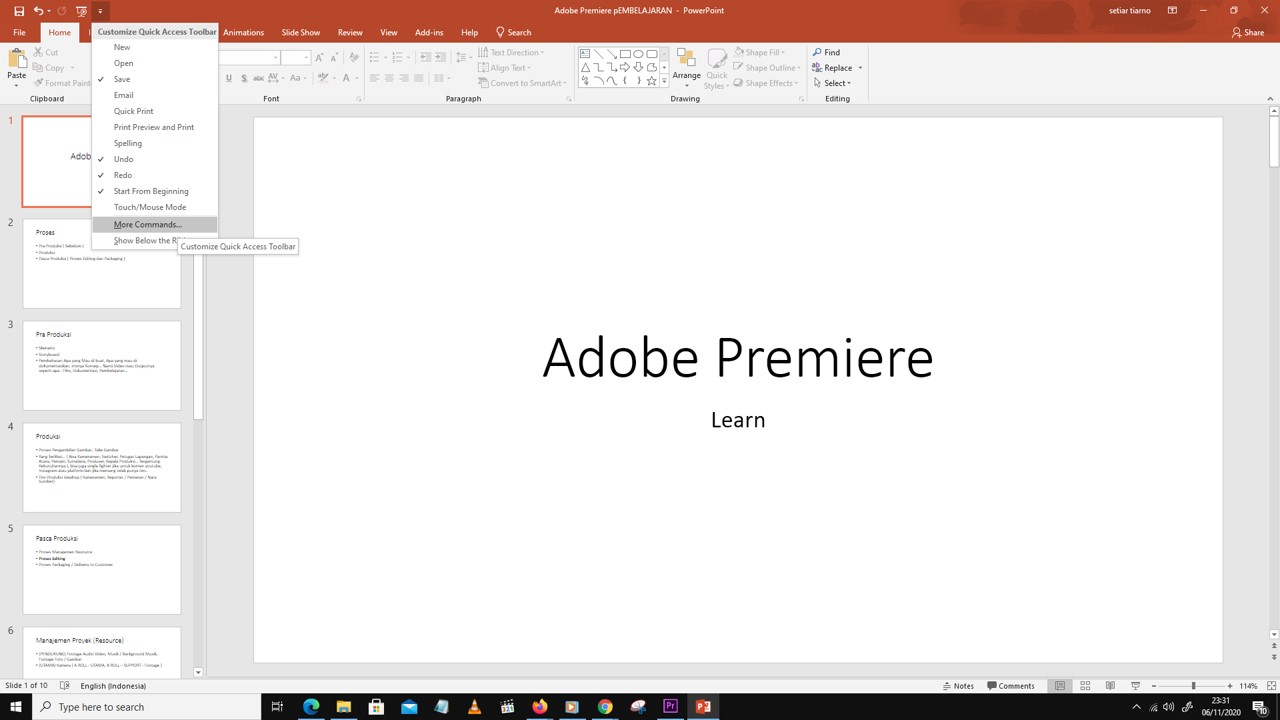Open Windows notification center icon
Screen dimensions: 1280x720
pos(1261,707)
